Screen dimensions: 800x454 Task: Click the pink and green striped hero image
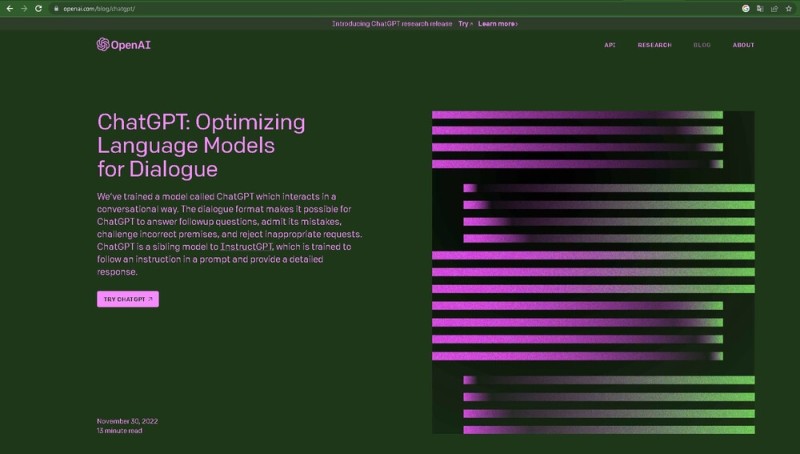[x=593, y=272]
